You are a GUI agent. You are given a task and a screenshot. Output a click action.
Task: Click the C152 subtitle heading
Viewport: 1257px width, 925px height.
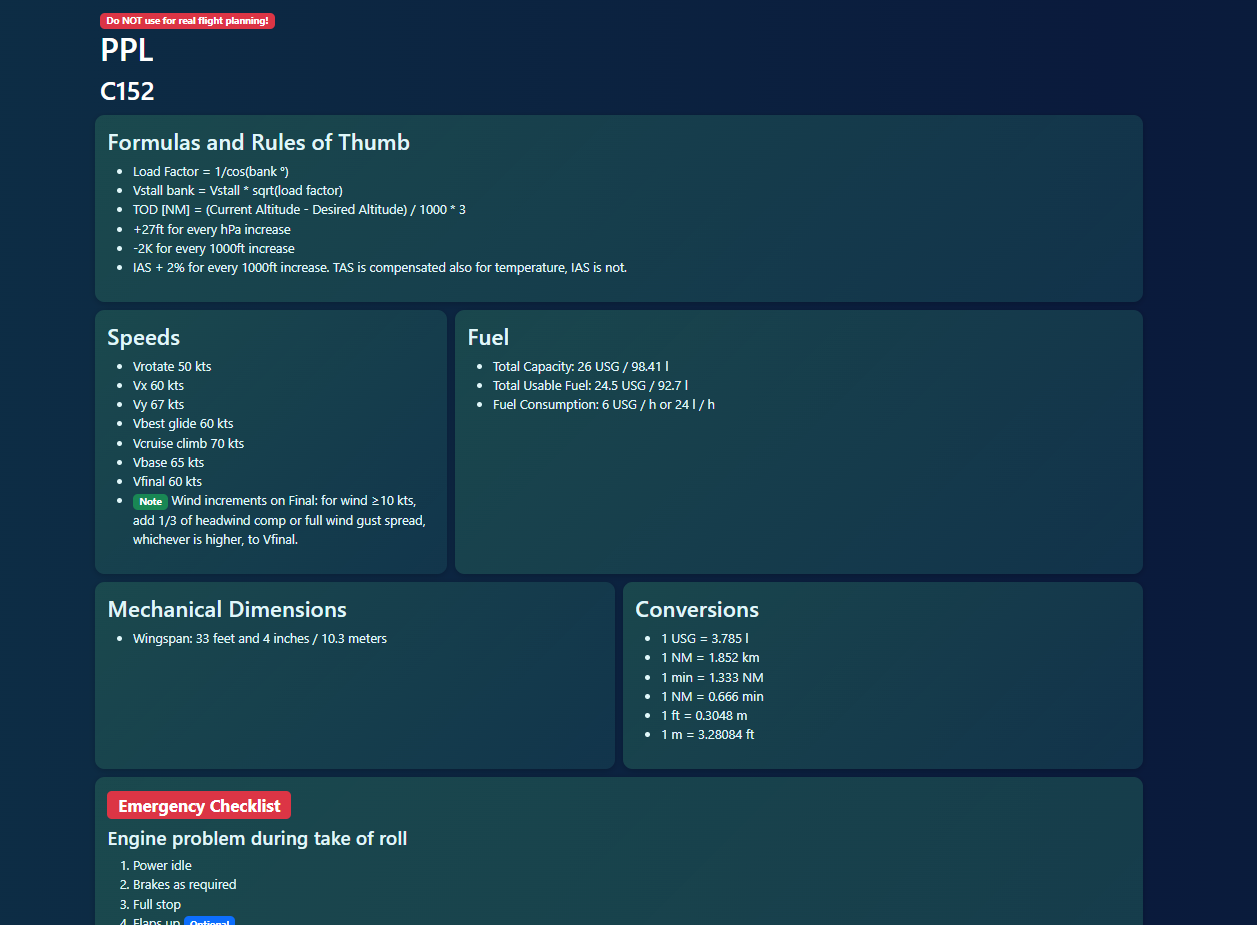tap(127, 92)
